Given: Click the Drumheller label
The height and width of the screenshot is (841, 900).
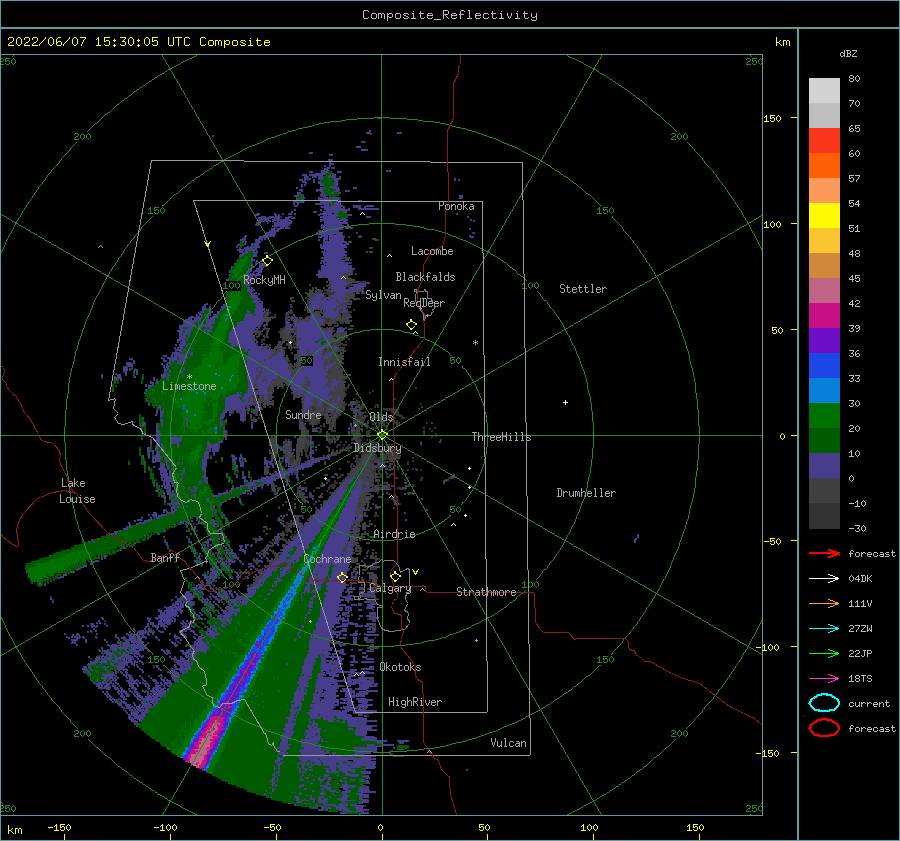Looking at the screenshot, I should (586, 493).
